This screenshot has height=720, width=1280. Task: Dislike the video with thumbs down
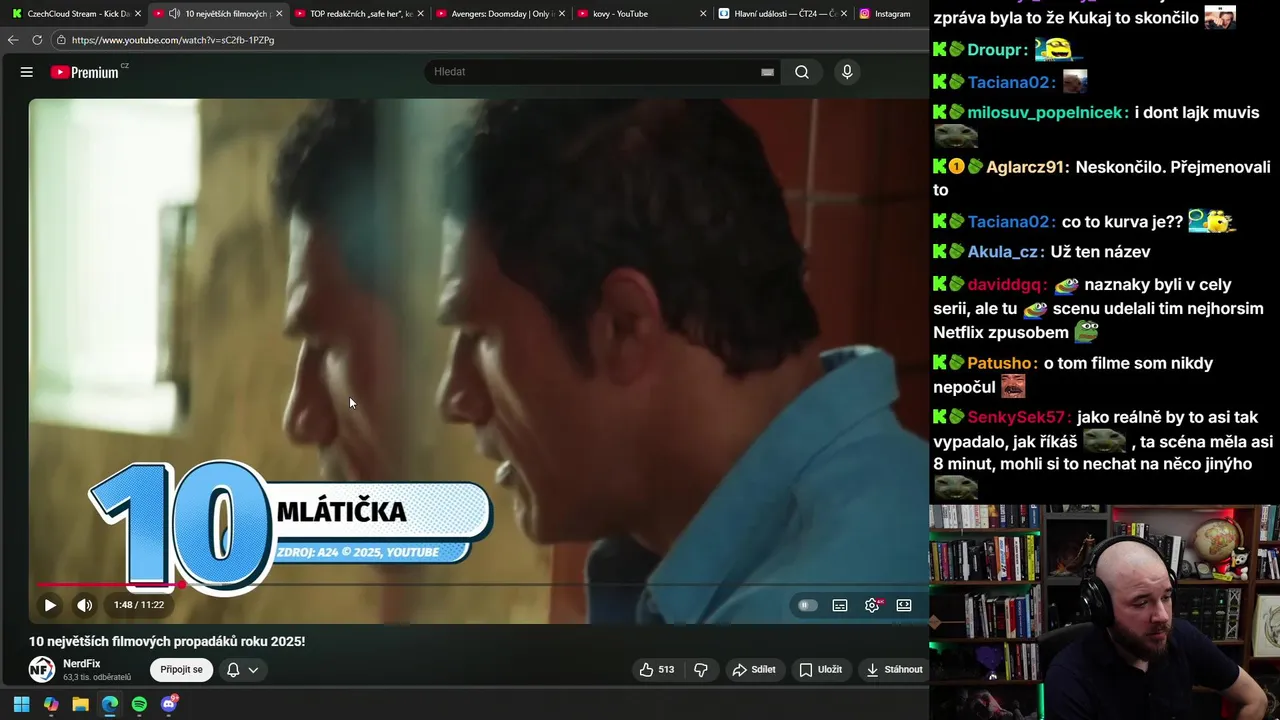pos(701,670)
